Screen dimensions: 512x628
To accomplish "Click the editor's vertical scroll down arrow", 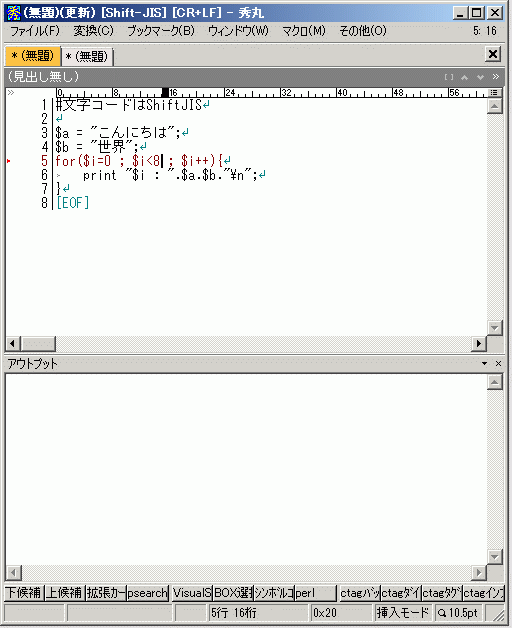I will [x=494, y=328].
